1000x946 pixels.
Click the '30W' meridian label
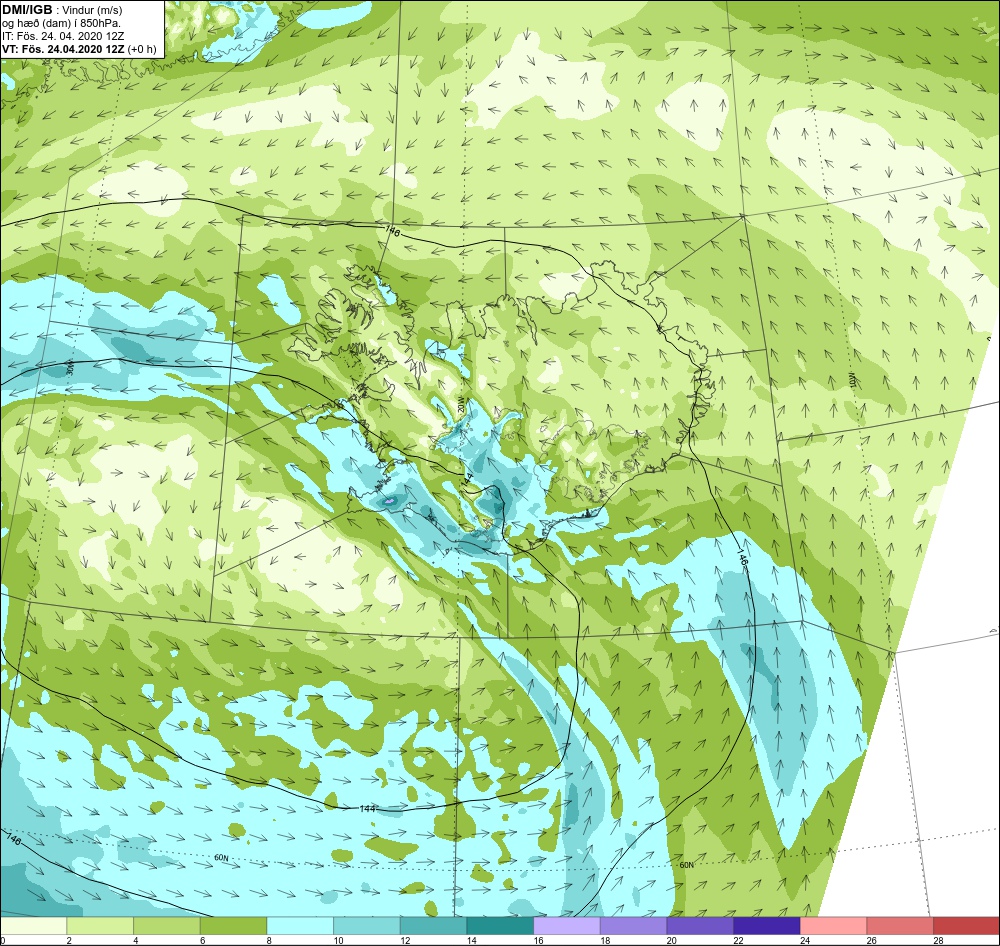click(x=70, y=367)
